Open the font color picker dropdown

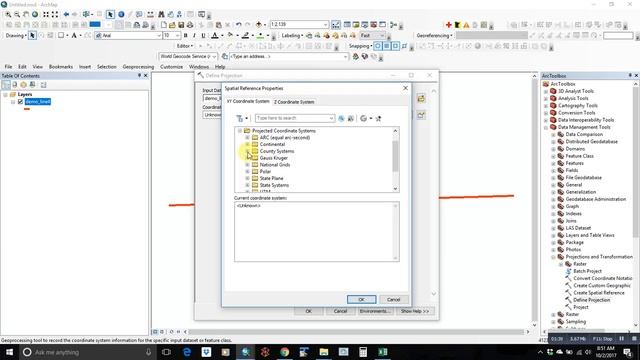tap(222, 36)
